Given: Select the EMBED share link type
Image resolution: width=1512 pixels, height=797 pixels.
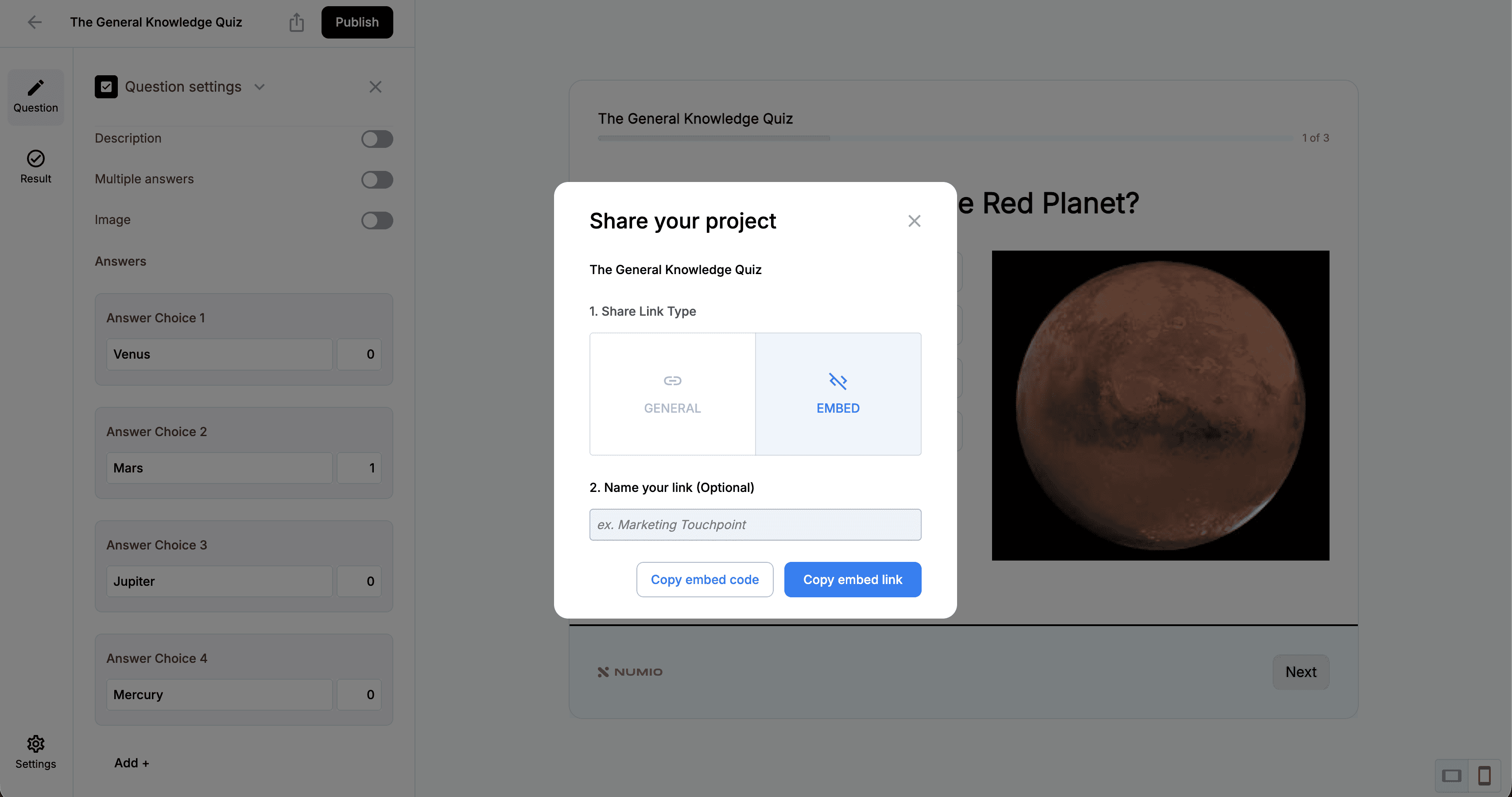Looking at the screenshot, I should 837,394.
